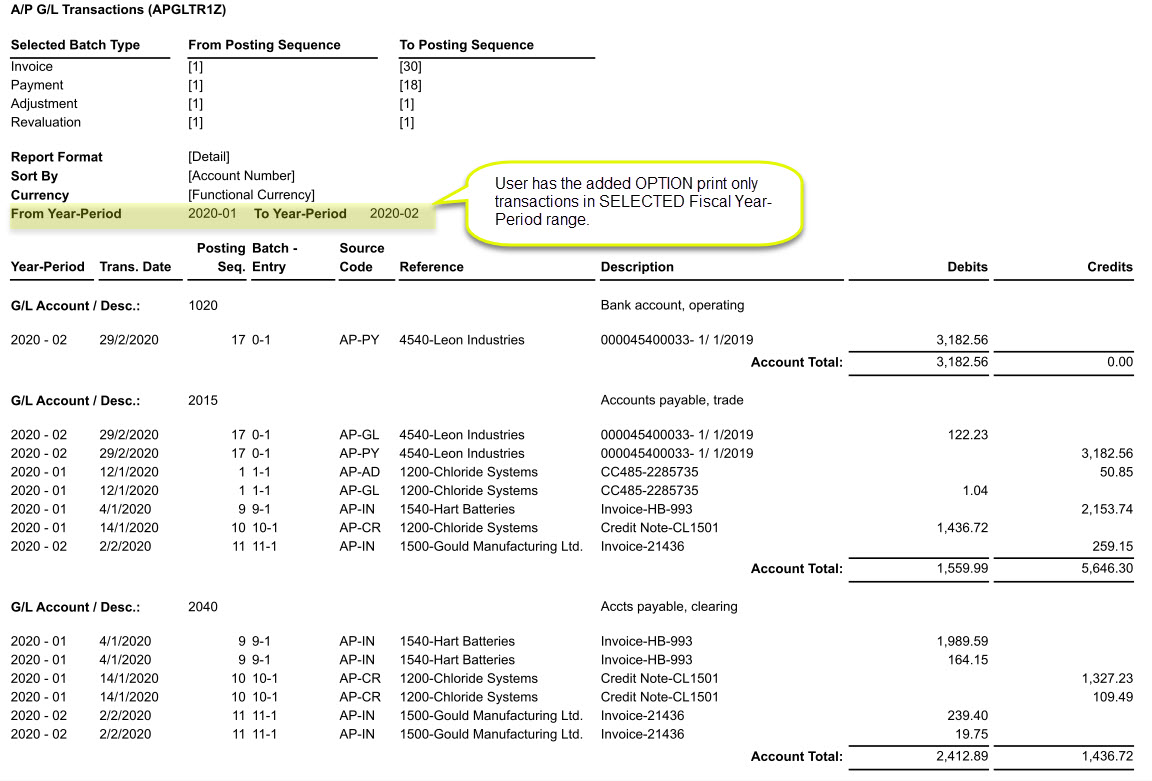The image size is (1152, 781).
Task: Click account 2015 total credits 5,646.30
Action: pos(1106,569)
